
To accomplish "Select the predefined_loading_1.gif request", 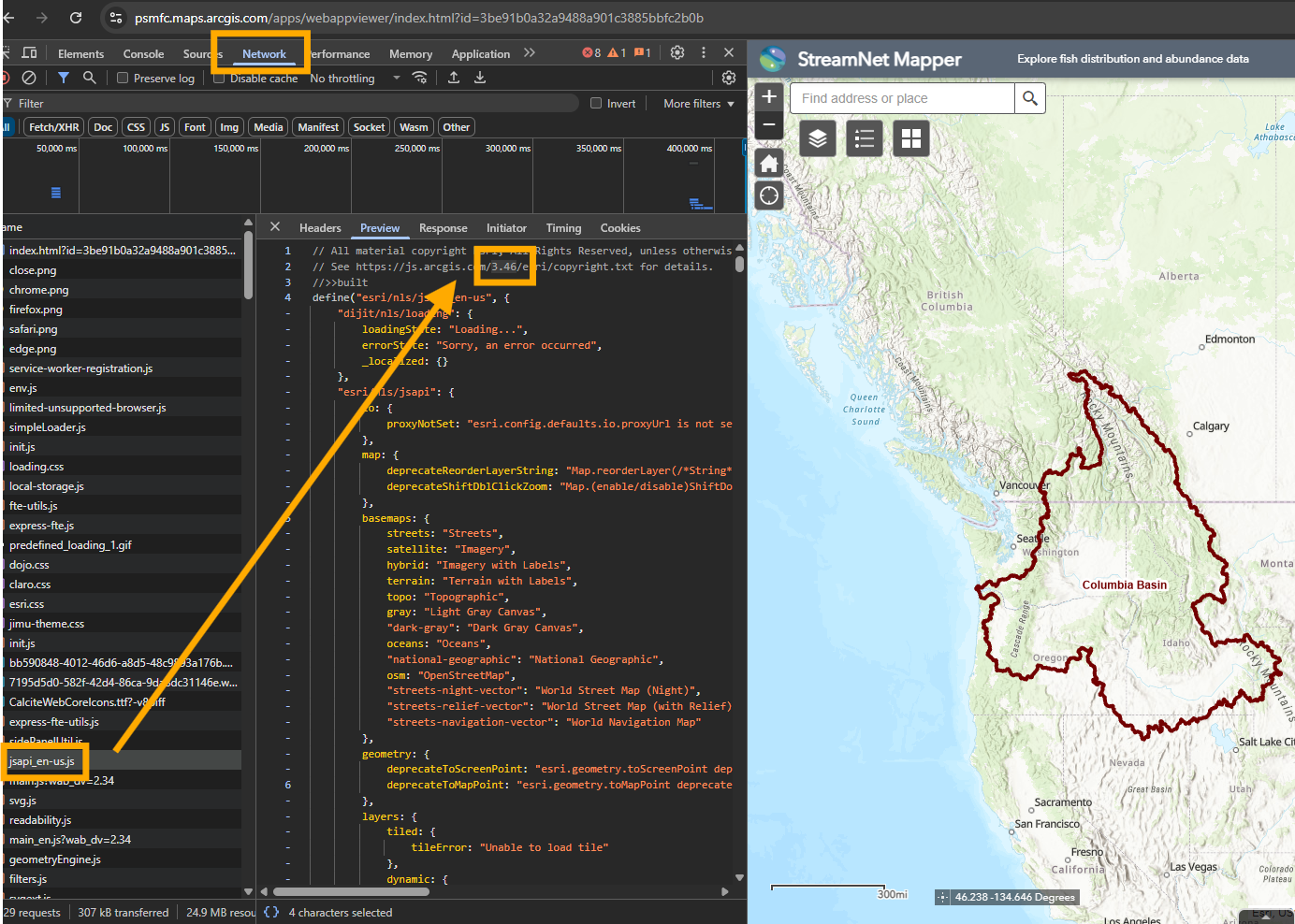I will point(122,544).
